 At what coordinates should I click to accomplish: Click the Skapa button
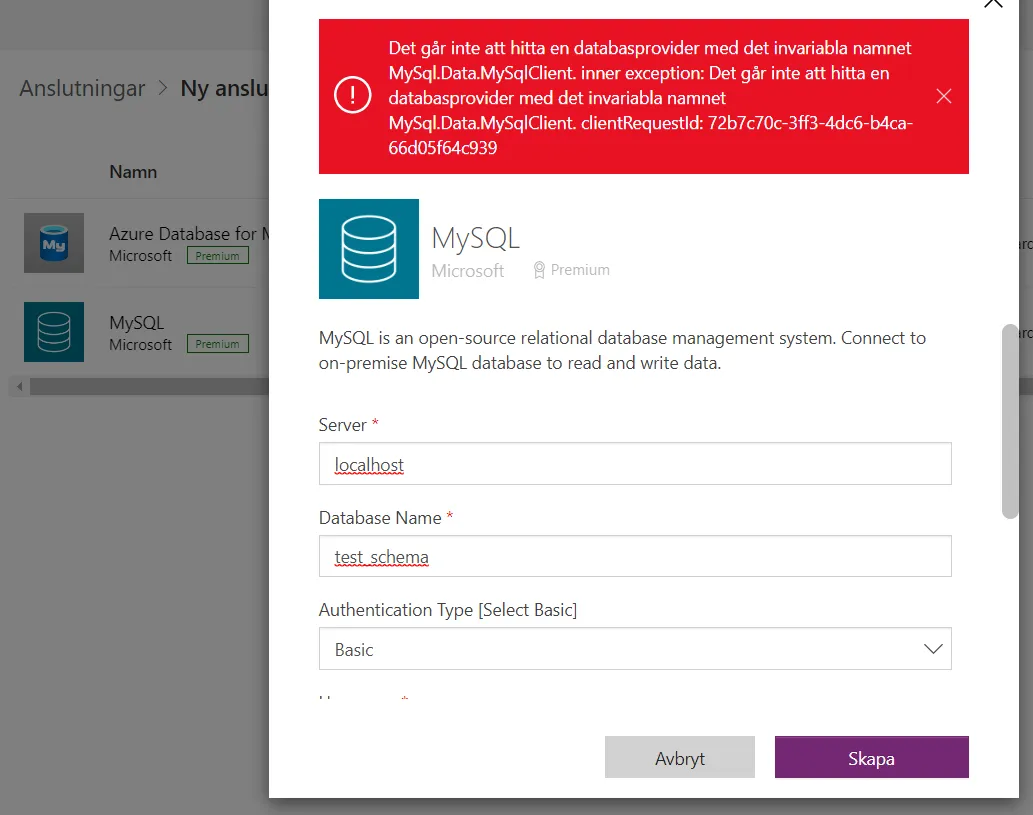[x=872, y=757]
